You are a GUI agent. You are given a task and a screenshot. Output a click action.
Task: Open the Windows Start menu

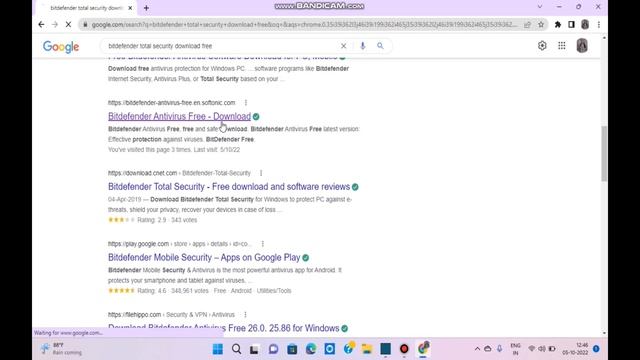(218, 349)
